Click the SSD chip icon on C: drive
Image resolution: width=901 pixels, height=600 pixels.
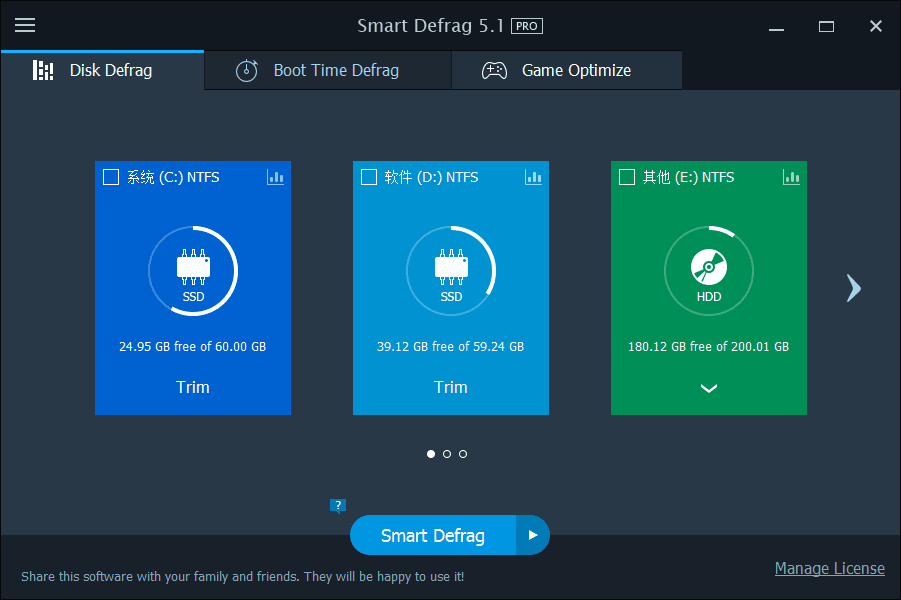click(x=193, y=267)
